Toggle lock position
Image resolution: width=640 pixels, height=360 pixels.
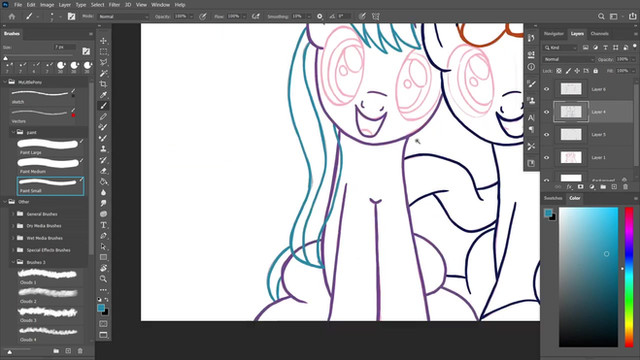coord(577,71)
